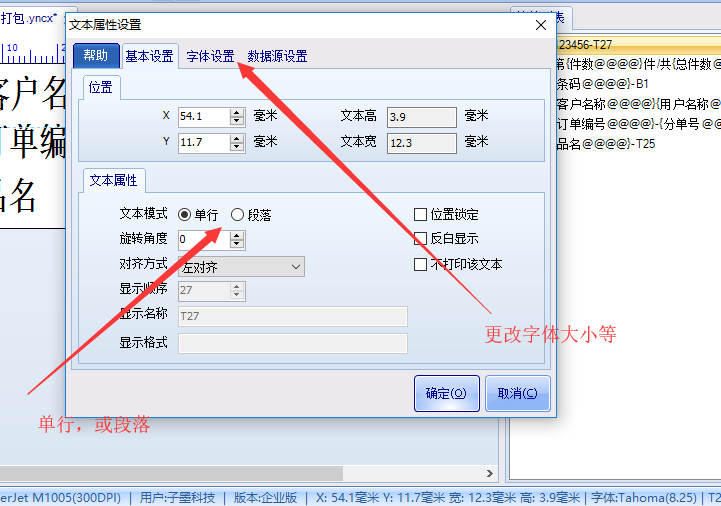Click the X coordinate input field
This screenshot has width=721, height=506.
[x=203, y=116]
